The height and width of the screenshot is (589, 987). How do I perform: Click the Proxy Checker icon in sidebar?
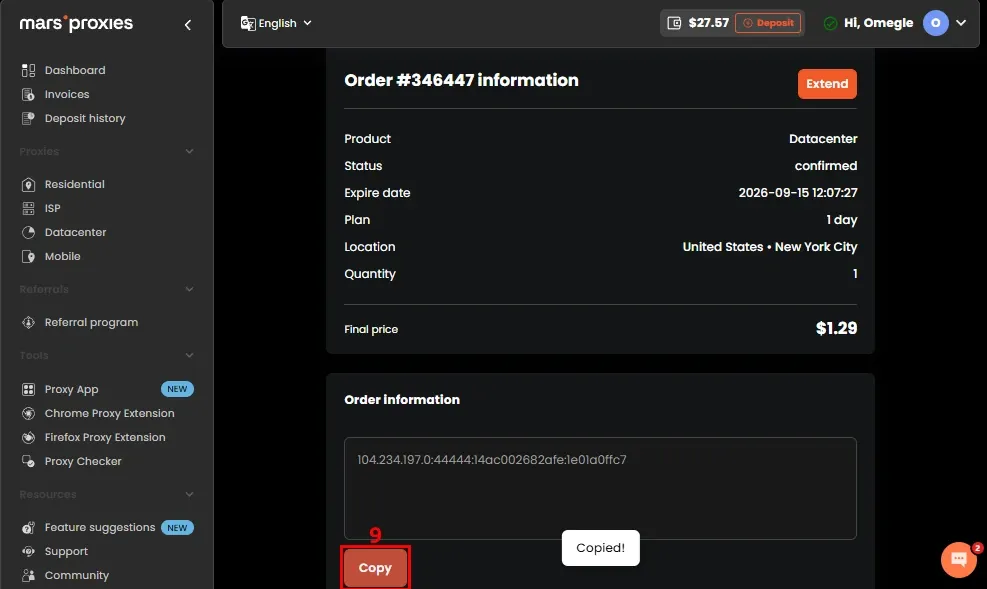pos(28,461)
